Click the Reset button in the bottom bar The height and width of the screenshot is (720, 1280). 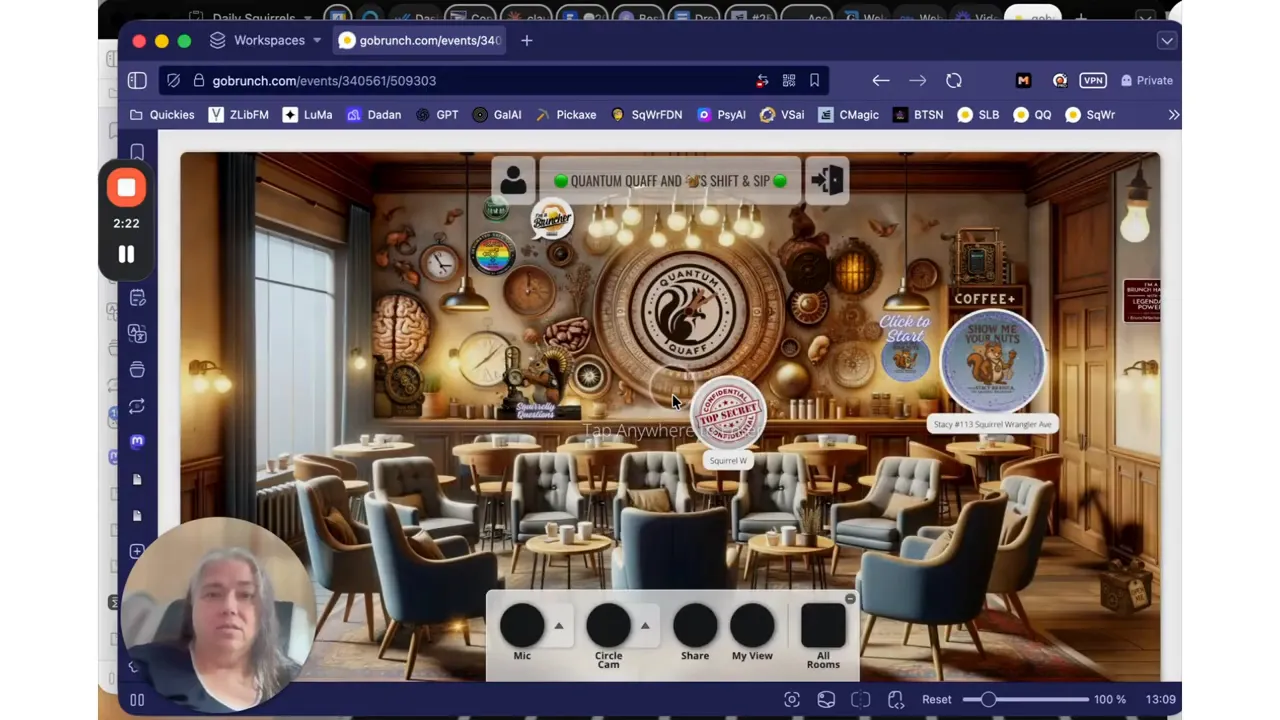(936, 699)
